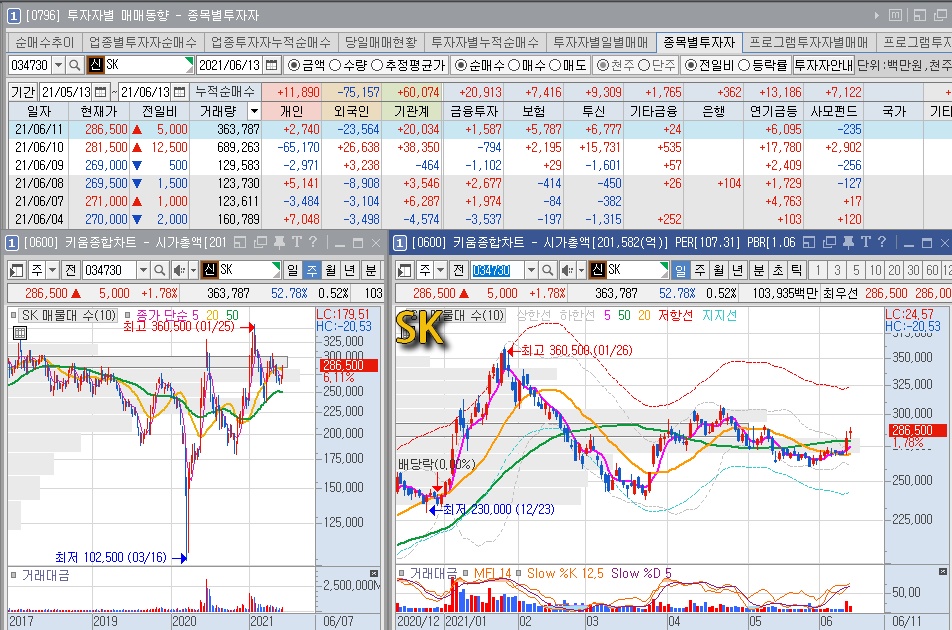Open calendar for period start 21/05/13
Viewport: 952px width, 630px height.
[101, 92]
